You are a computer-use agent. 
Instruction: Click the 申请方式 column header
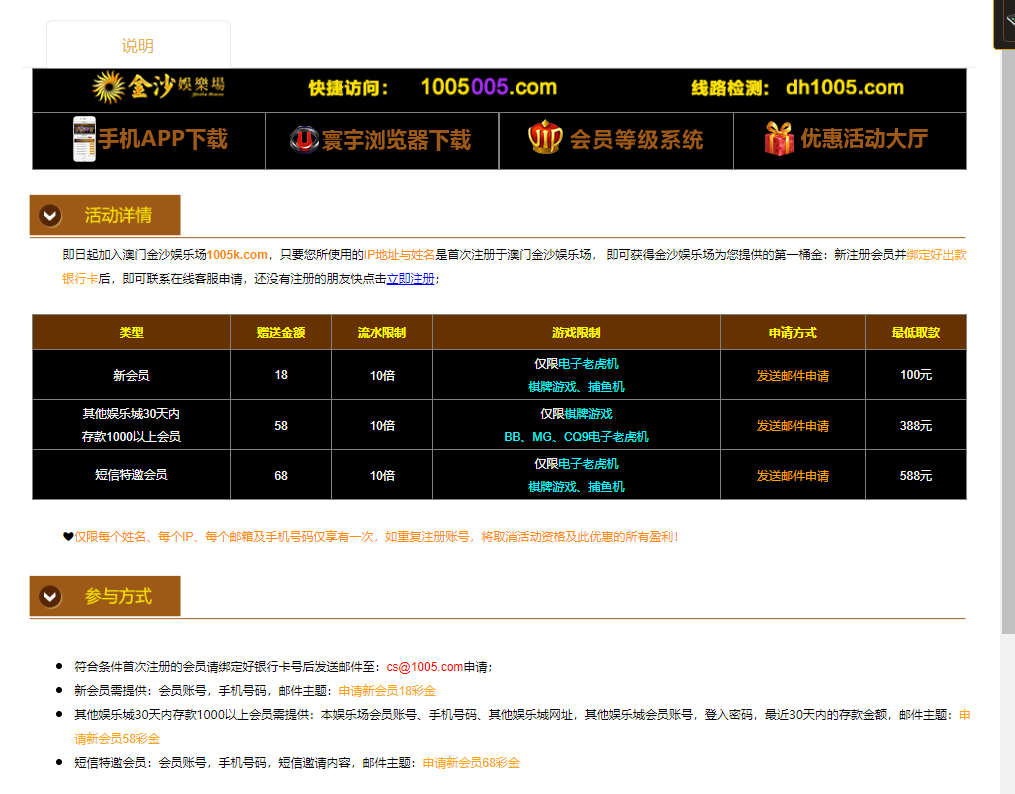click(792, 333)
